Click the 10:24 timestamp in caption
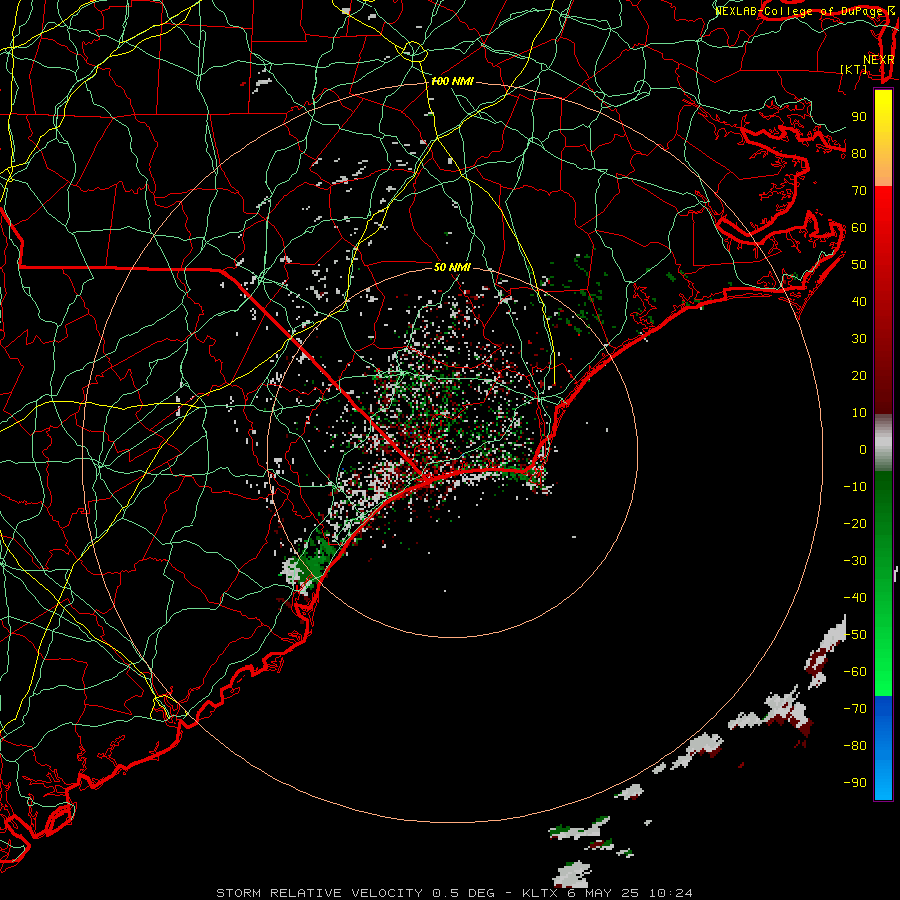This screenshot has width=900, height=900. [x=670, y=893]
